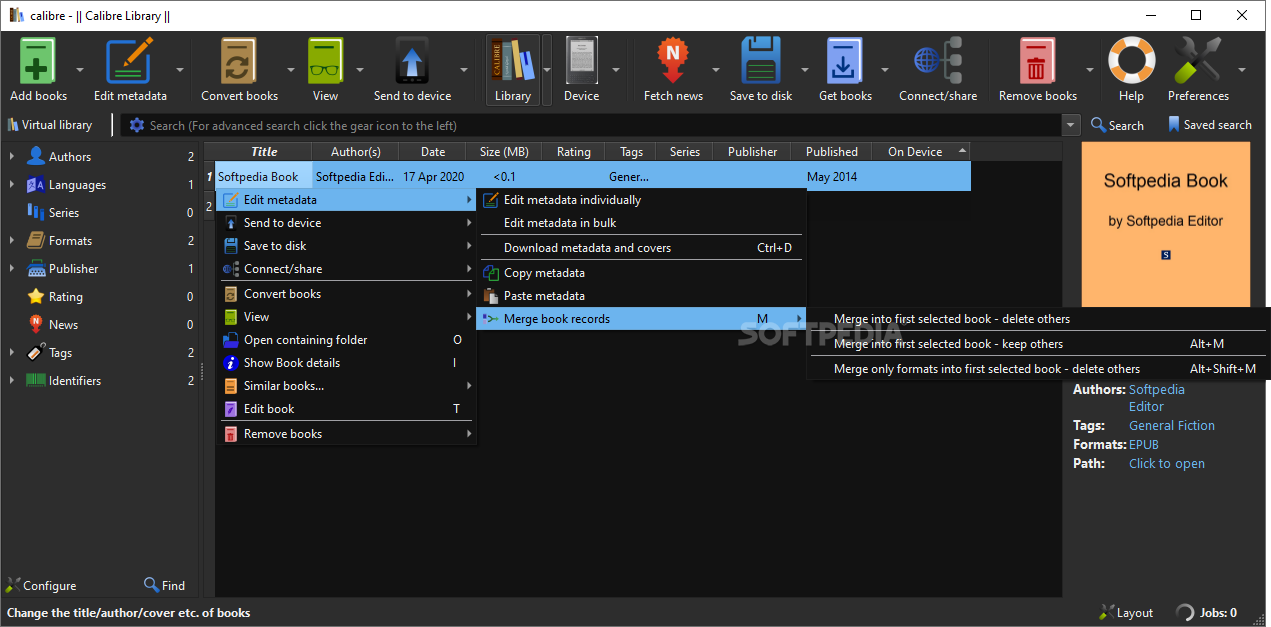Select Download metadata and covers
Screen dimensions: 1271x627
pos(641,248)
